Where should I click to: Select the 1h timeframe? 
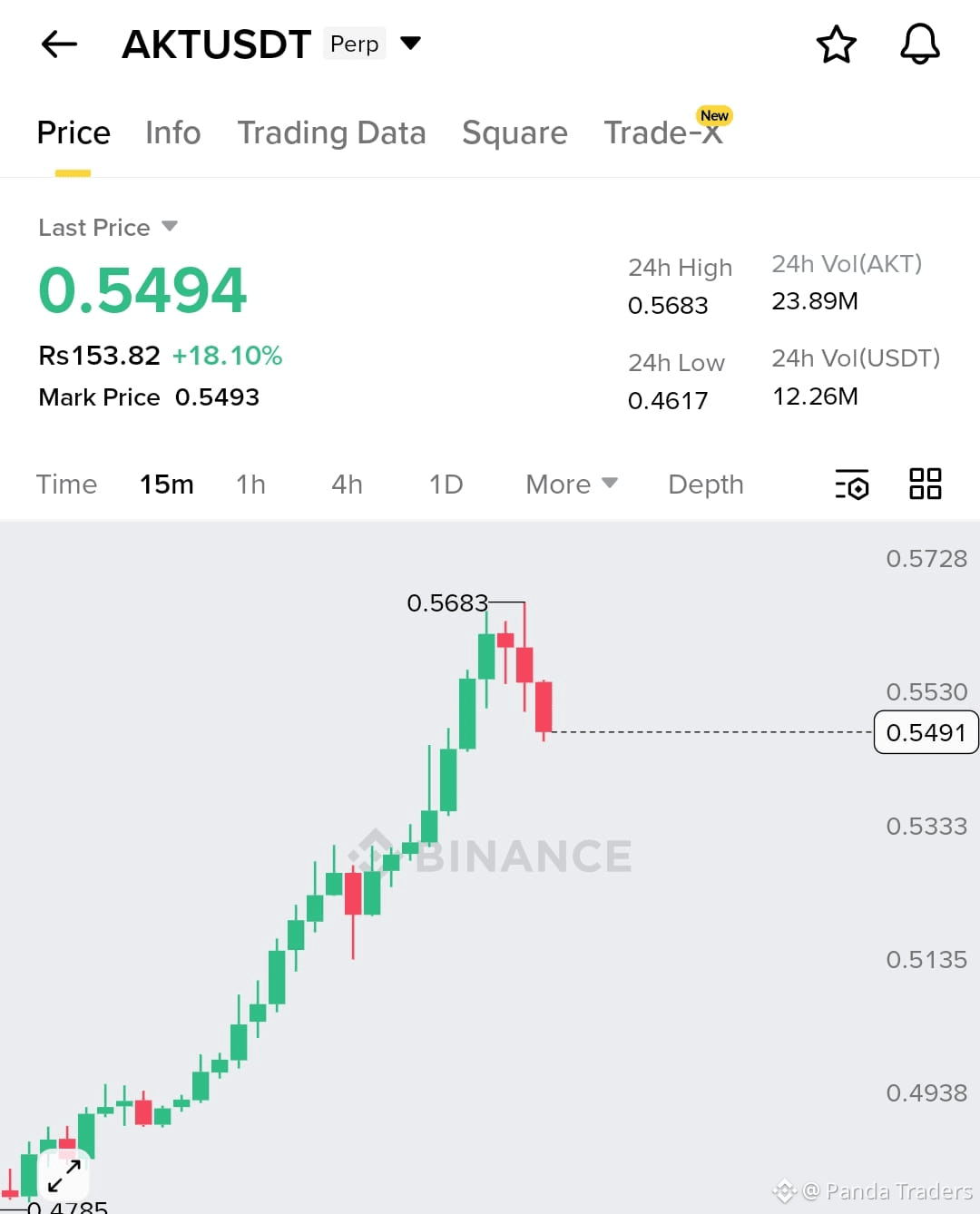250,485
